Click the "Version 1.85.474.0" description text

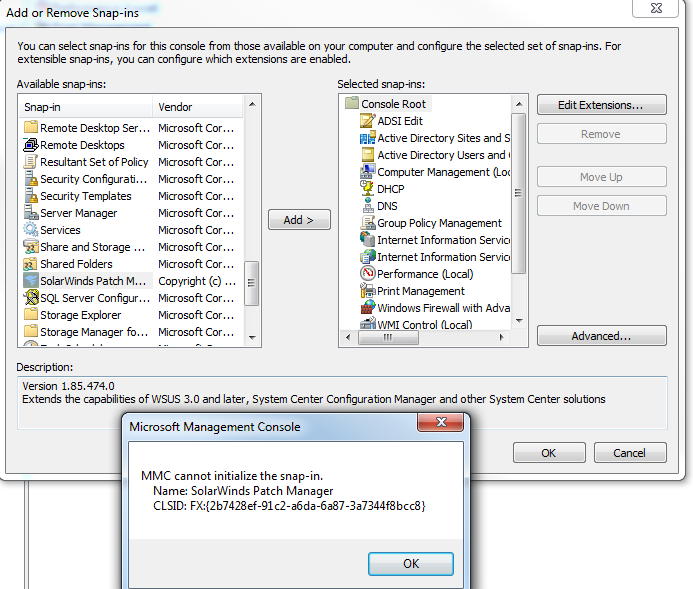tap(69, 386)
